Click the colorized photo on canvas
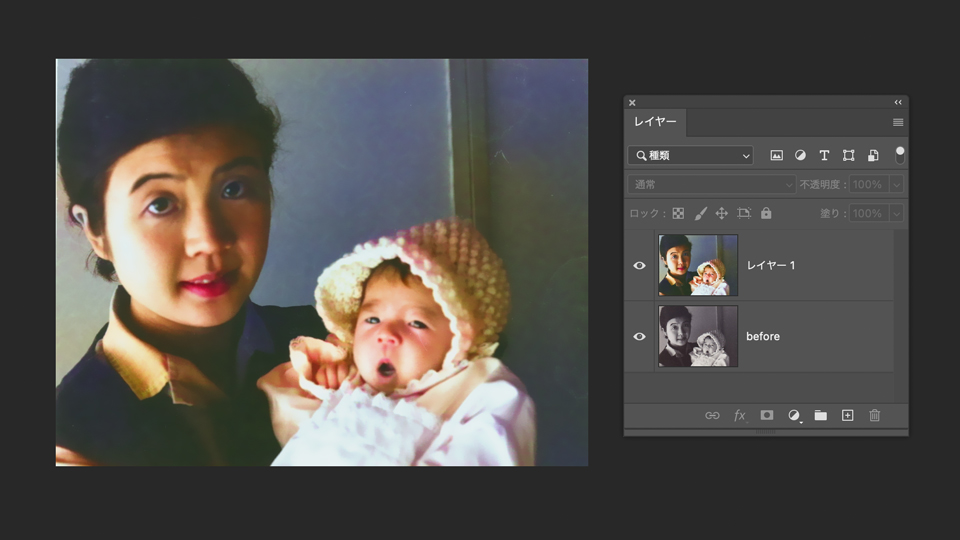Viewport: 960px width, 540px height. pos(322,262)
